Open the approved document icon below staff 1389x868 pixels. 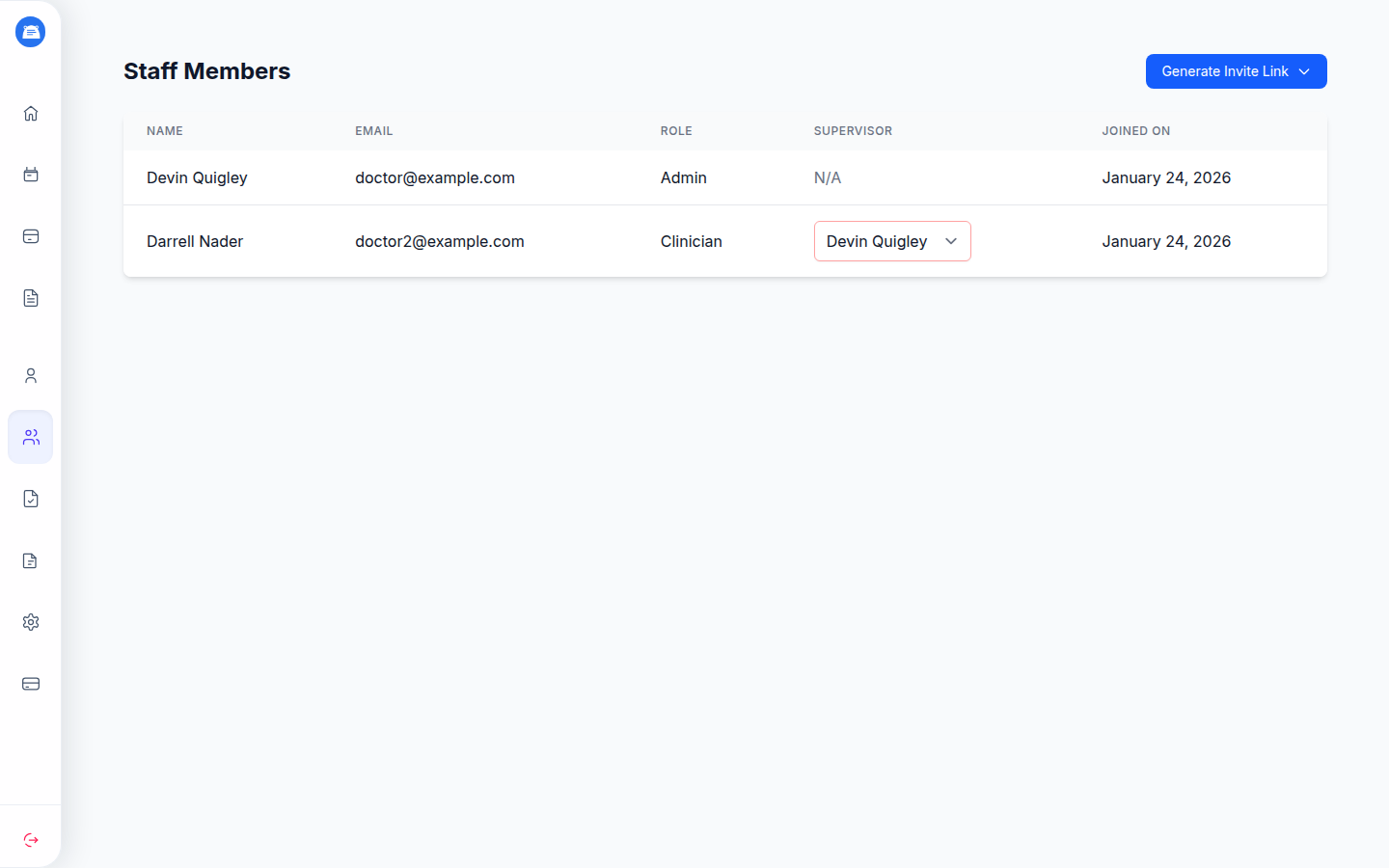[x=30, y=499]
